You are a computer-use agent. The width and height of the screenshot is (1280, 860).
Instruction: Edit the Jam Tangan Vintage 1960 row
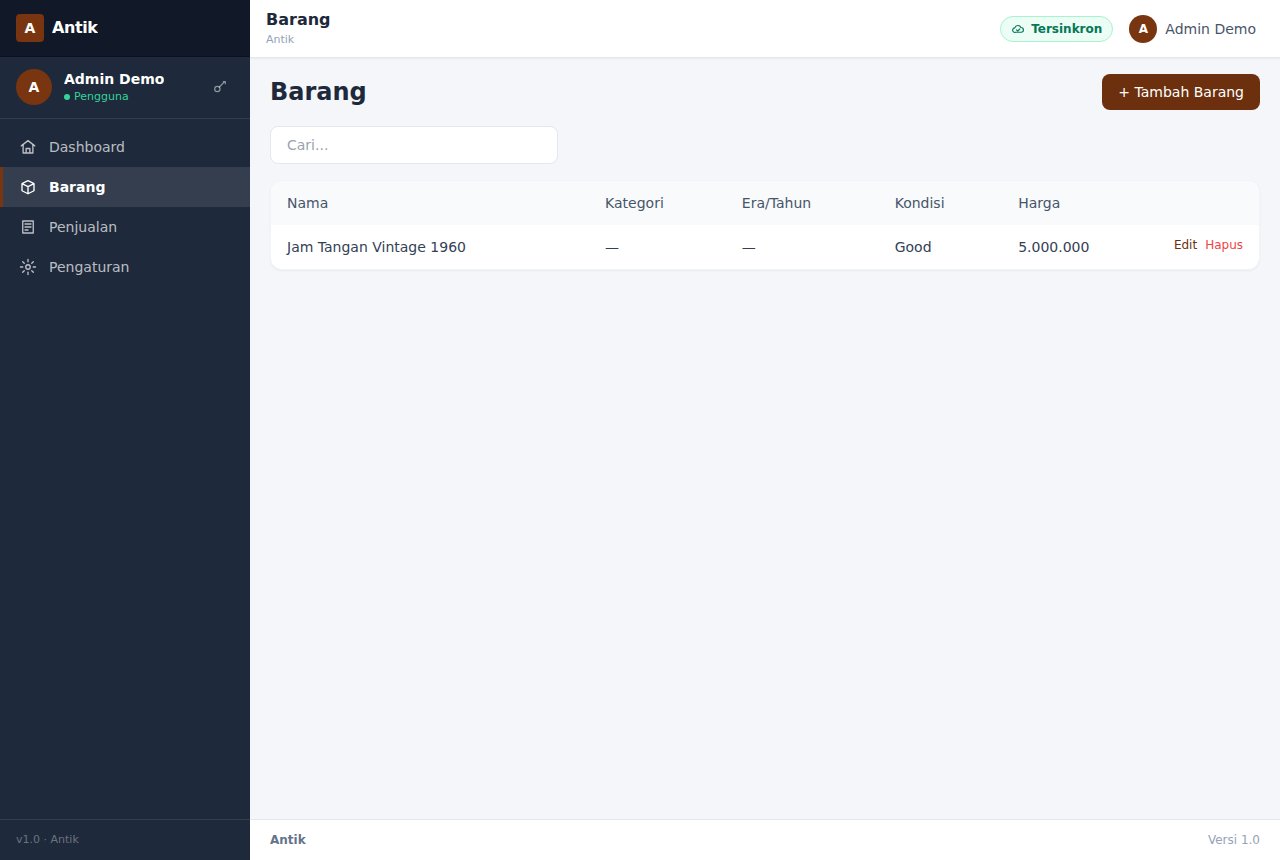[1185, 245]
